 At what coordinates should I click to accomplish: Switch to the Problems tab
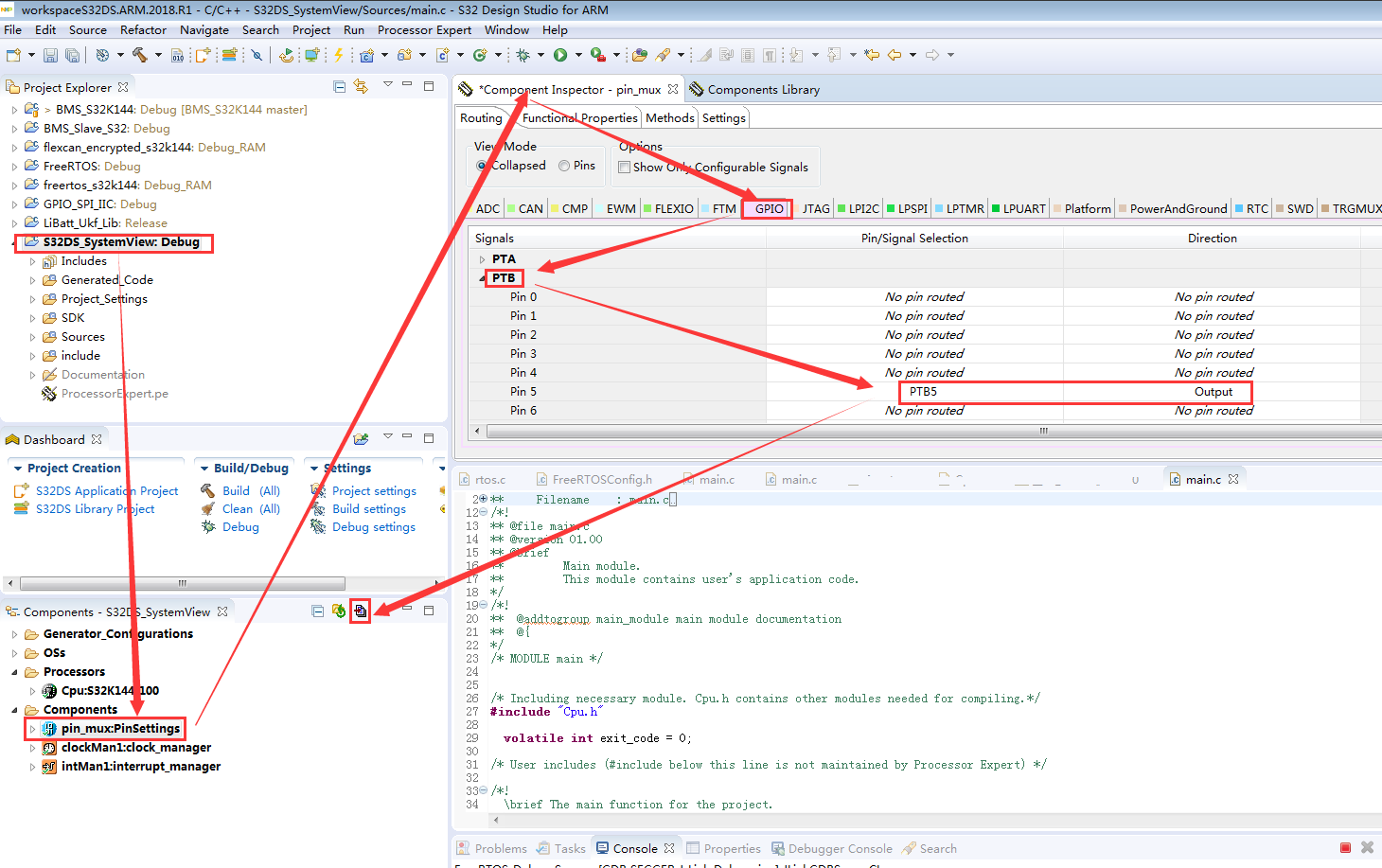(x=492, y=848)
